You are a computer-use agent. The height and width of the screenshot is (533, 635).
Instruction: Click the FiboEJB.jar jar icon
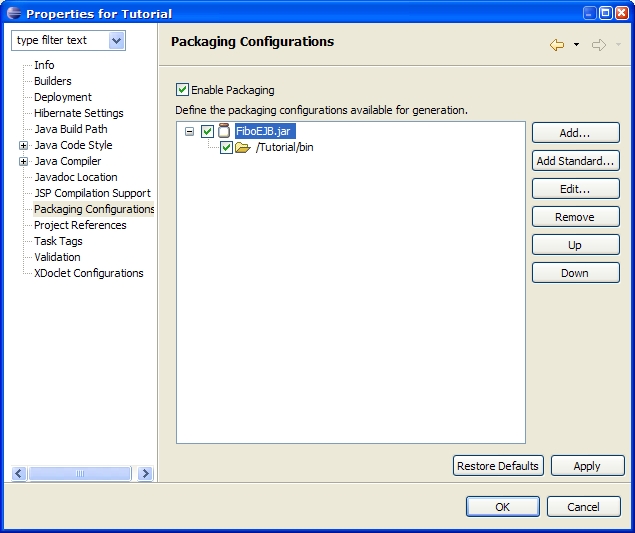(x=224, y=131)
